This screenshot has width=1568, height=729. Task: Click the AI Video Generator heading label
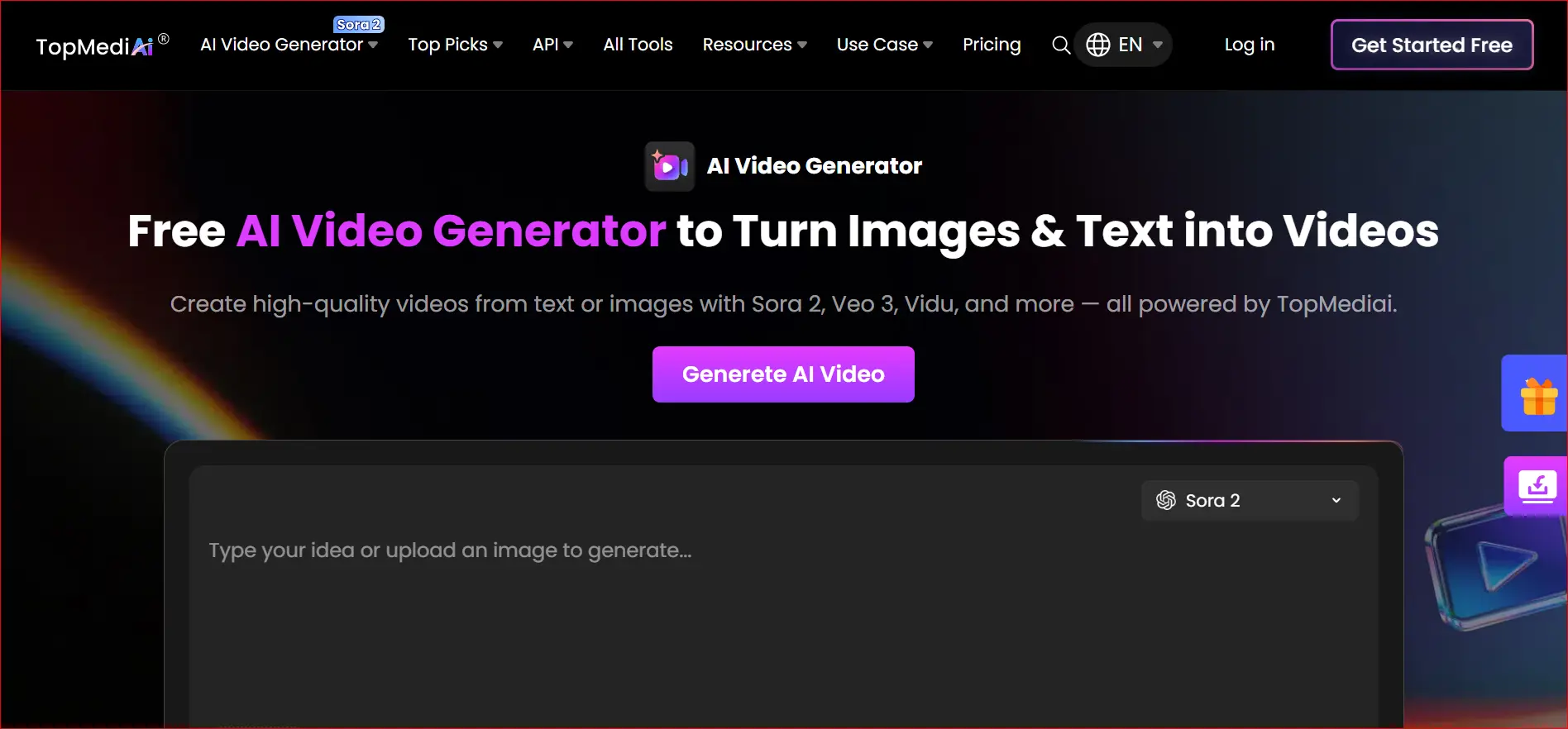814,166
